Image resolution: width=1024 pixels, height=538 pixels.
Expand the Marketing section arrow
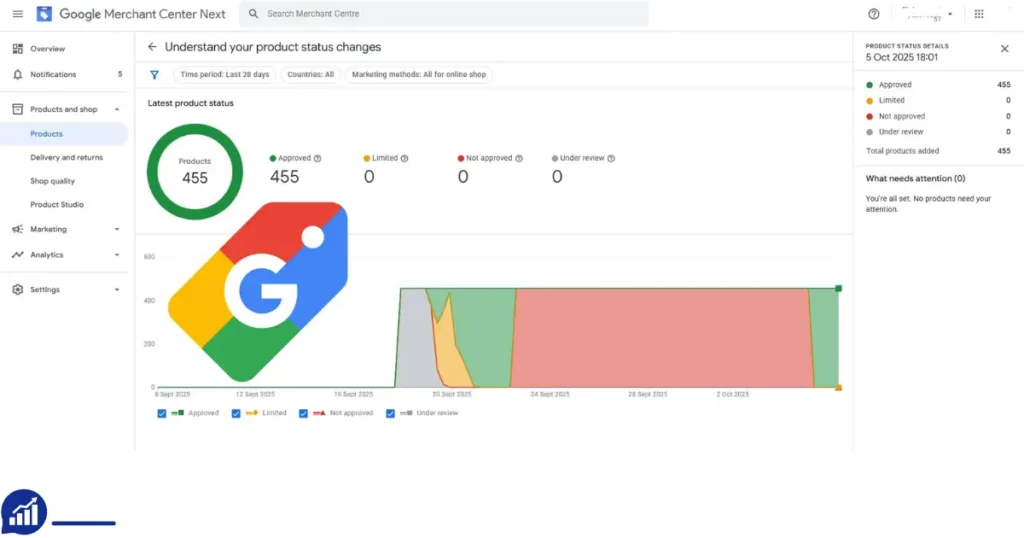pyautogui.click(x=117, y=229)
